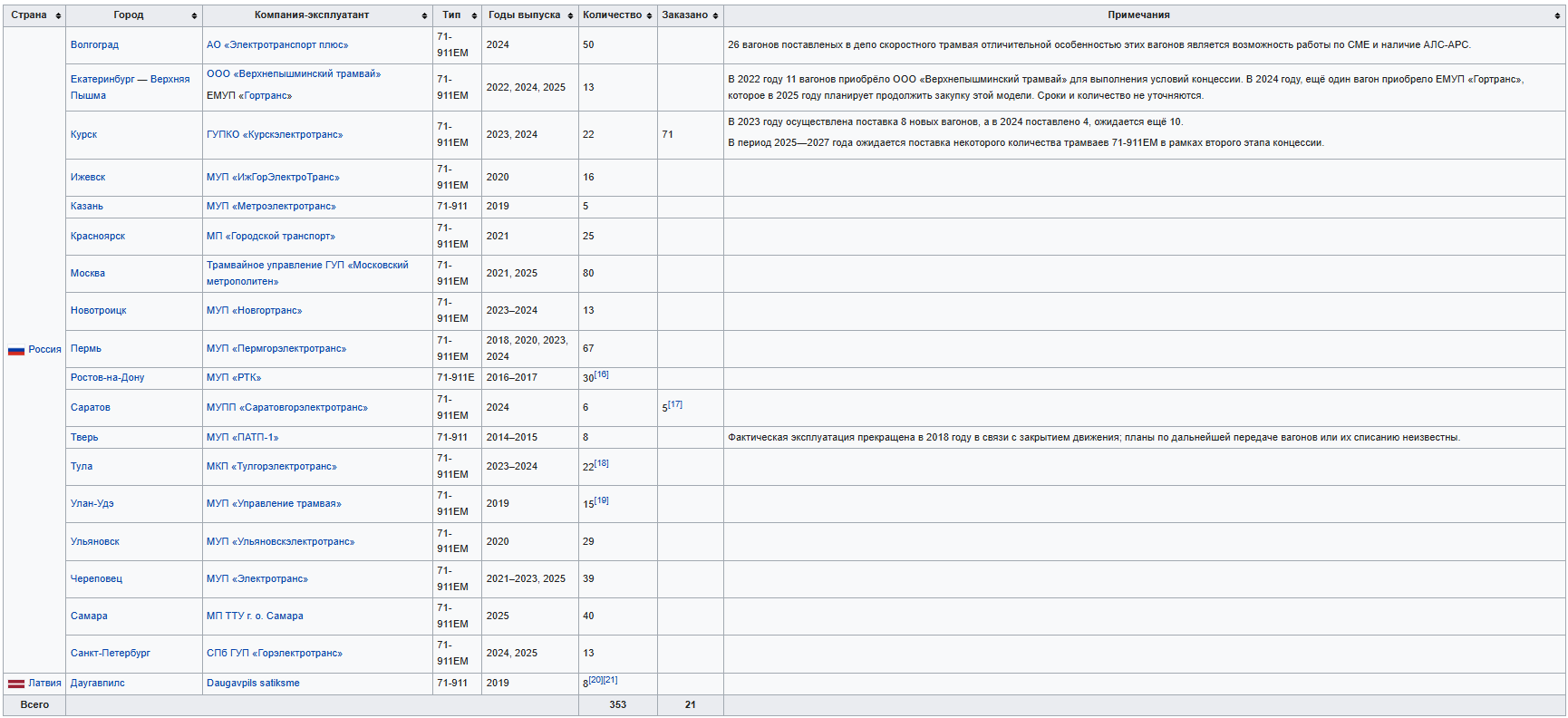Open the Москва city link
This screenshot has height=718, width=1568.
pyautogui.click(x=88, y=273)
